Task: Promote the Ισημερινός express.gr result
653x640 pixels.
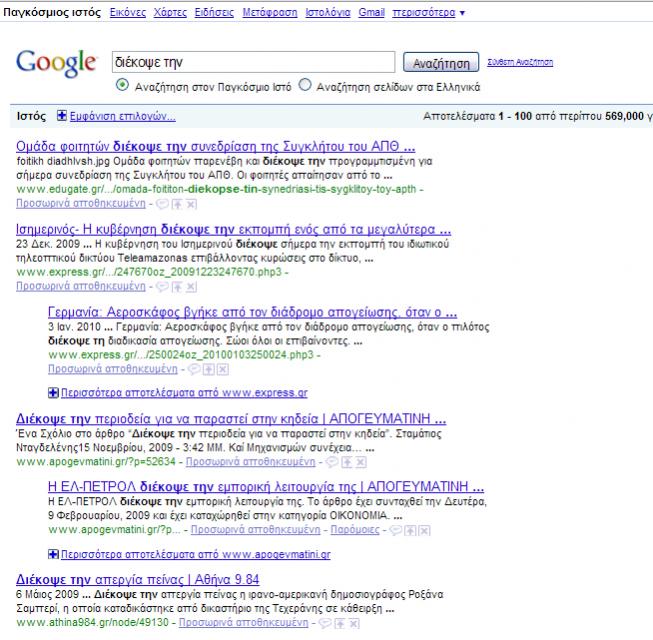Action: (177, 286)
